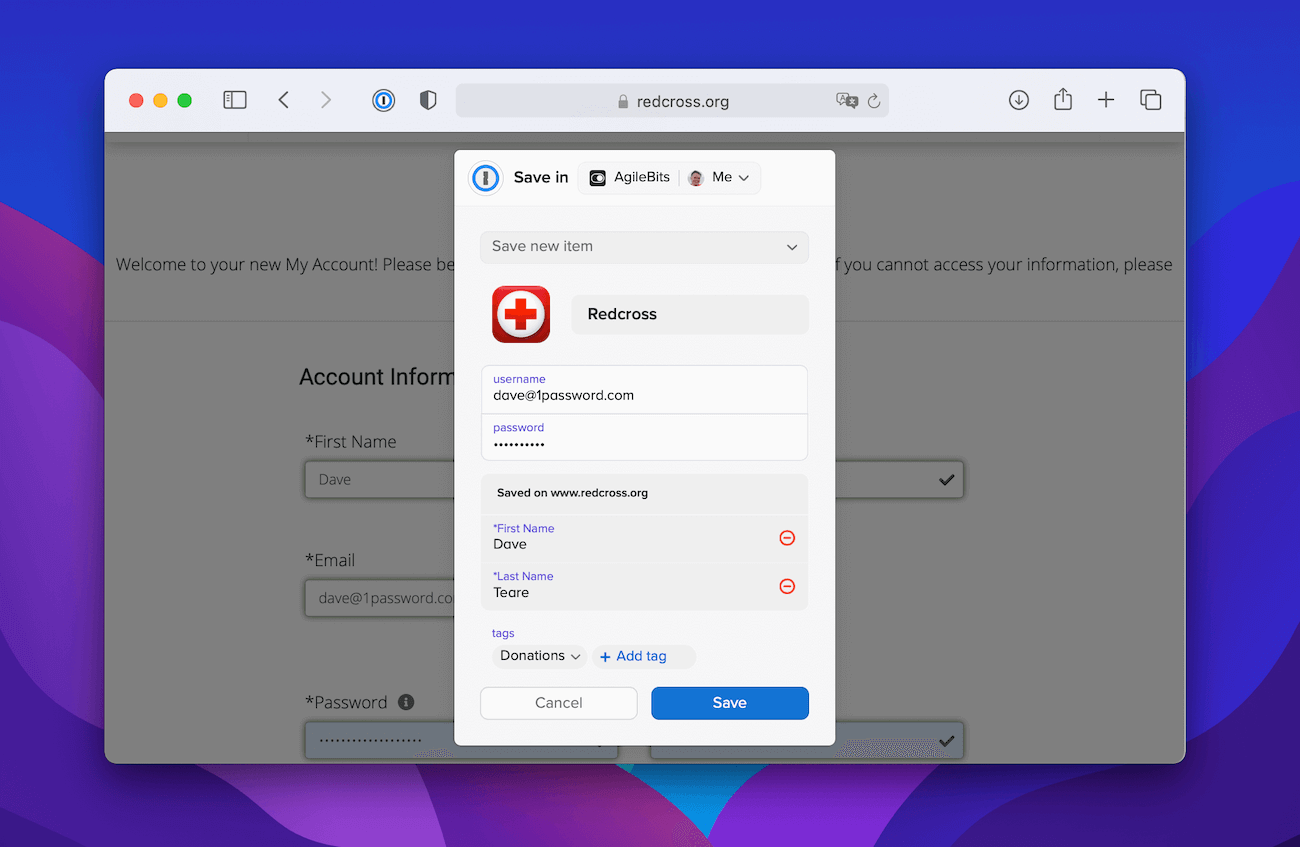
Task: Click the 1Password logo in the dialog header
Action: (486, 177)
